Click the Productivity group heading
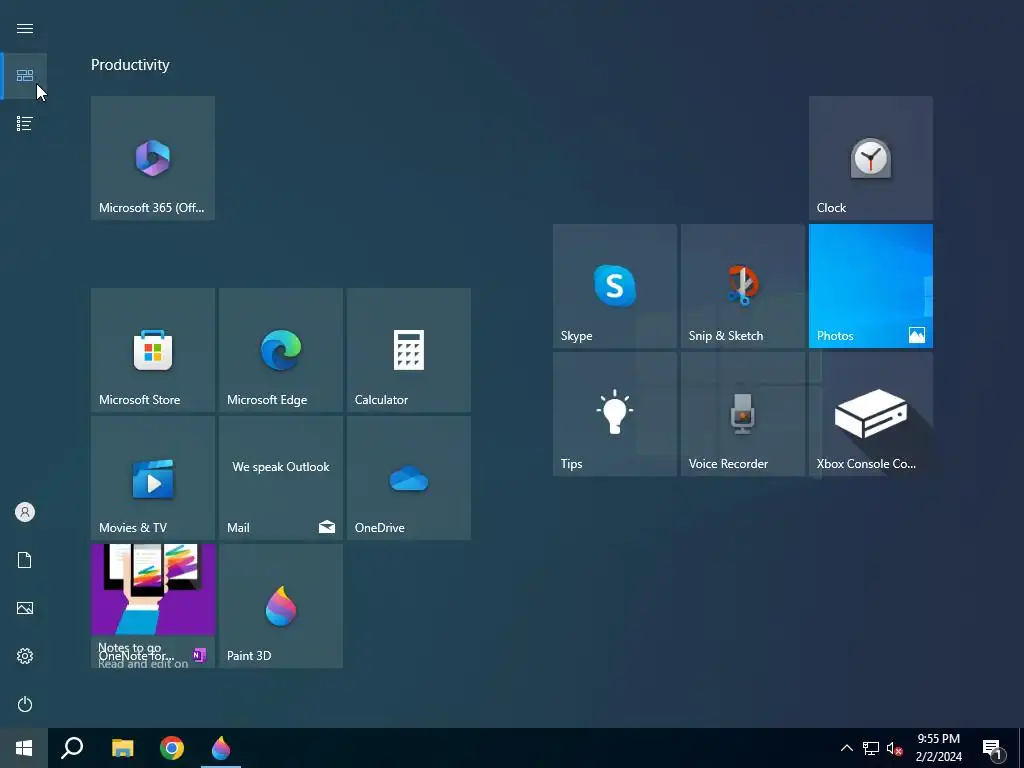 click(x=130, y=65)
